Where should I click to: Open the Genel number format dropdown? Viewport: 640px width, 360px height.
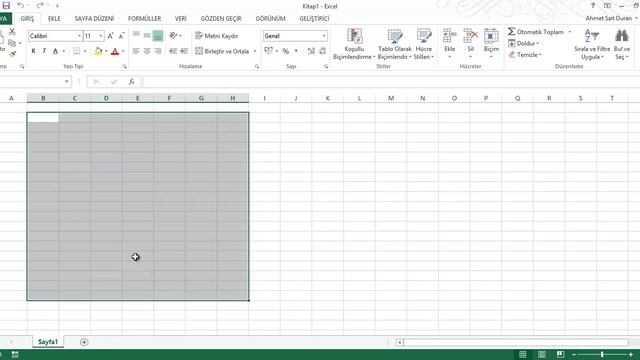[324, 36]
